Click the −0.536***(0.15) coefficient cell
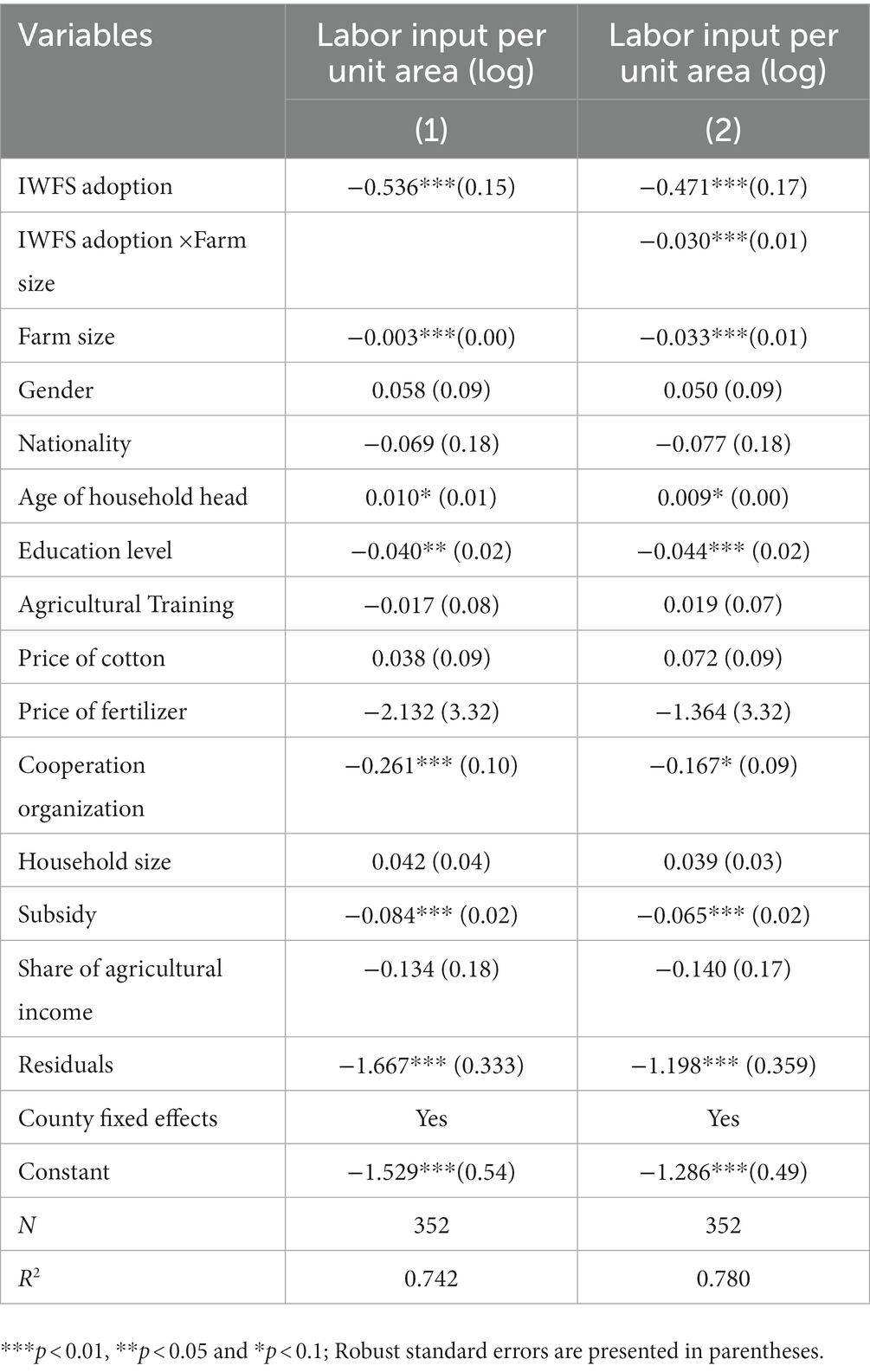 [431, 186]
